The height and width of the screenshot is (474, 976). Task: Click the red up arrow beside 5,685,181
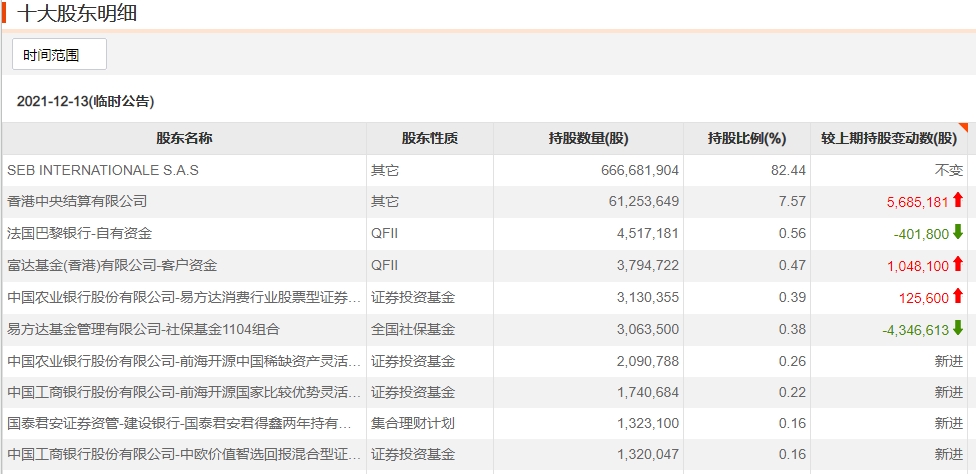(957, 200)
